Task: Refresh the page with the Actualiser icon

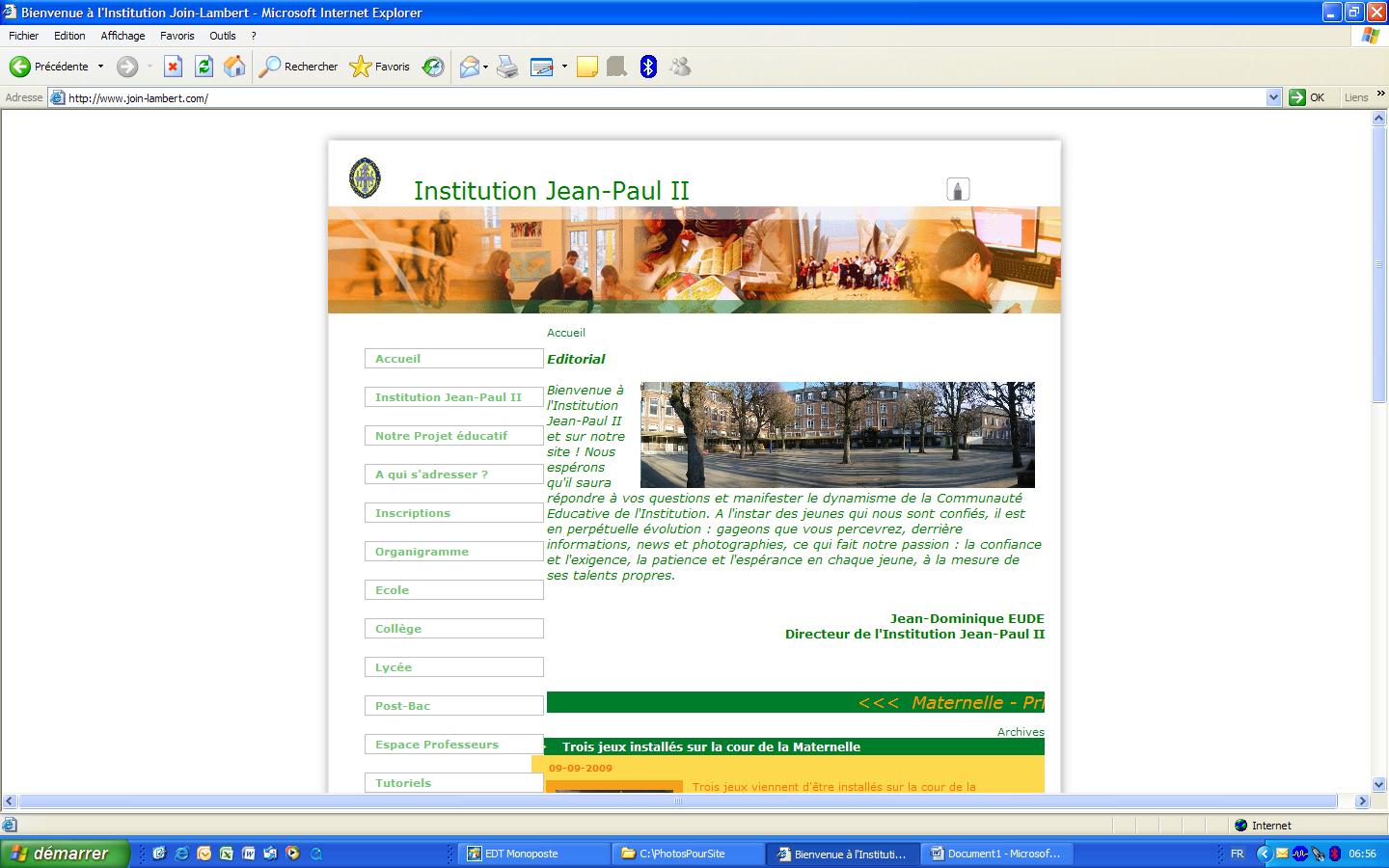Action: [204, 67]
